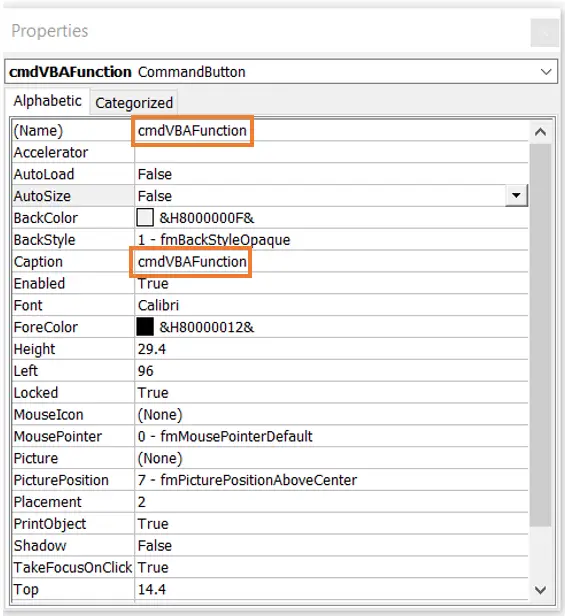Click the PicturePosition property label
Screen dimensions: 565x616
(x=61, y=480)
